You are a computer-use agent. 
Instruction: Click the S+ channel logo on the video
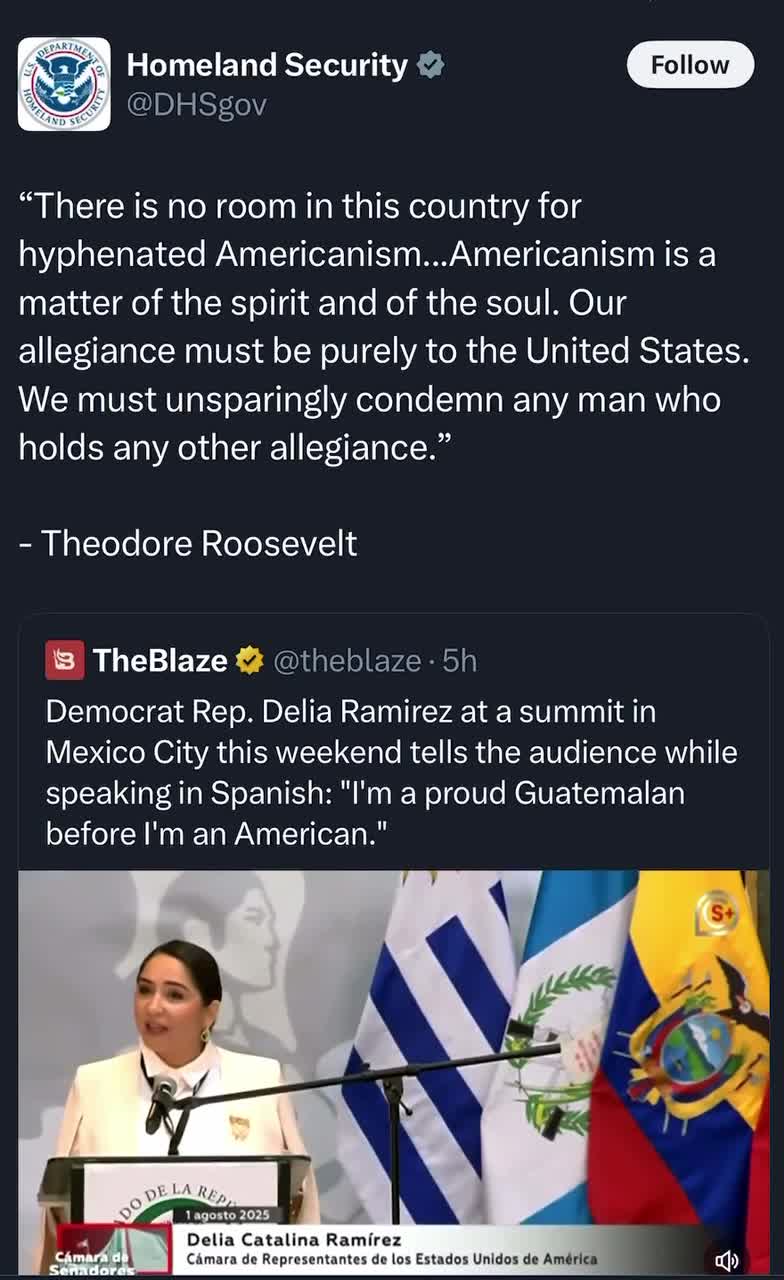pos(717,911)
